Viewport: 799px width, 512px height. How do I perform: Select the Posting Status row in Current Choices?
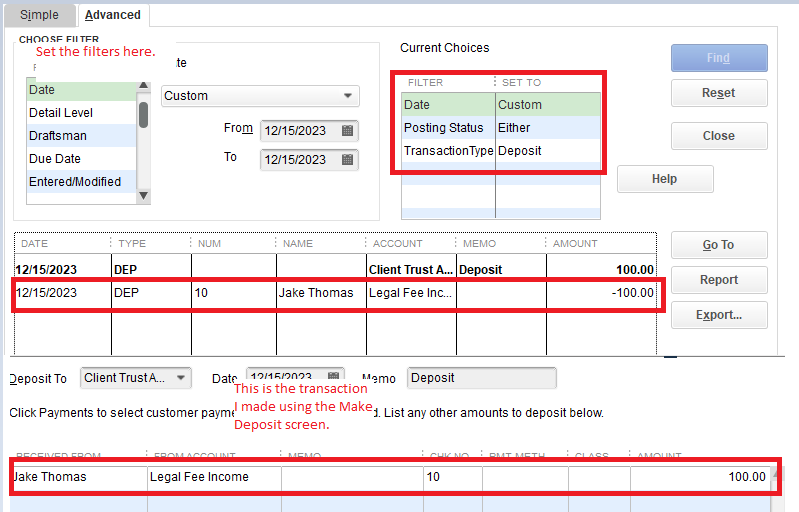[501, 127]
